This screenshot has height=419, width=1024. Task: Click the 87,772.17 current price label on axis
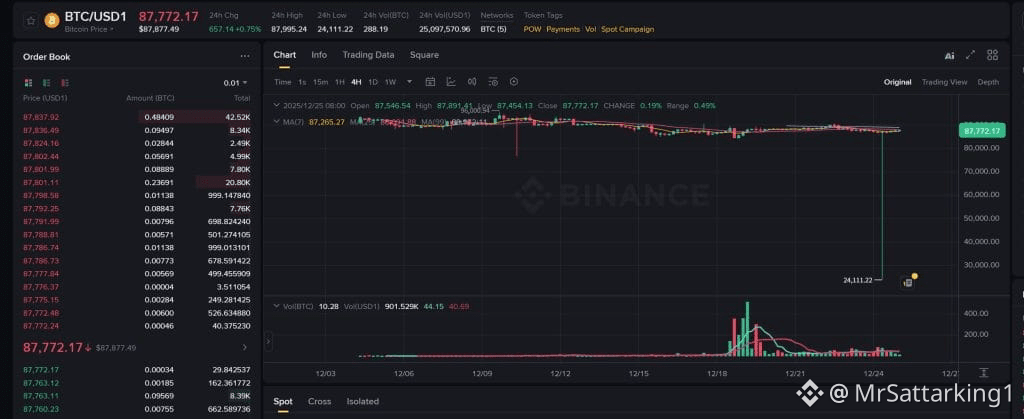980,131
